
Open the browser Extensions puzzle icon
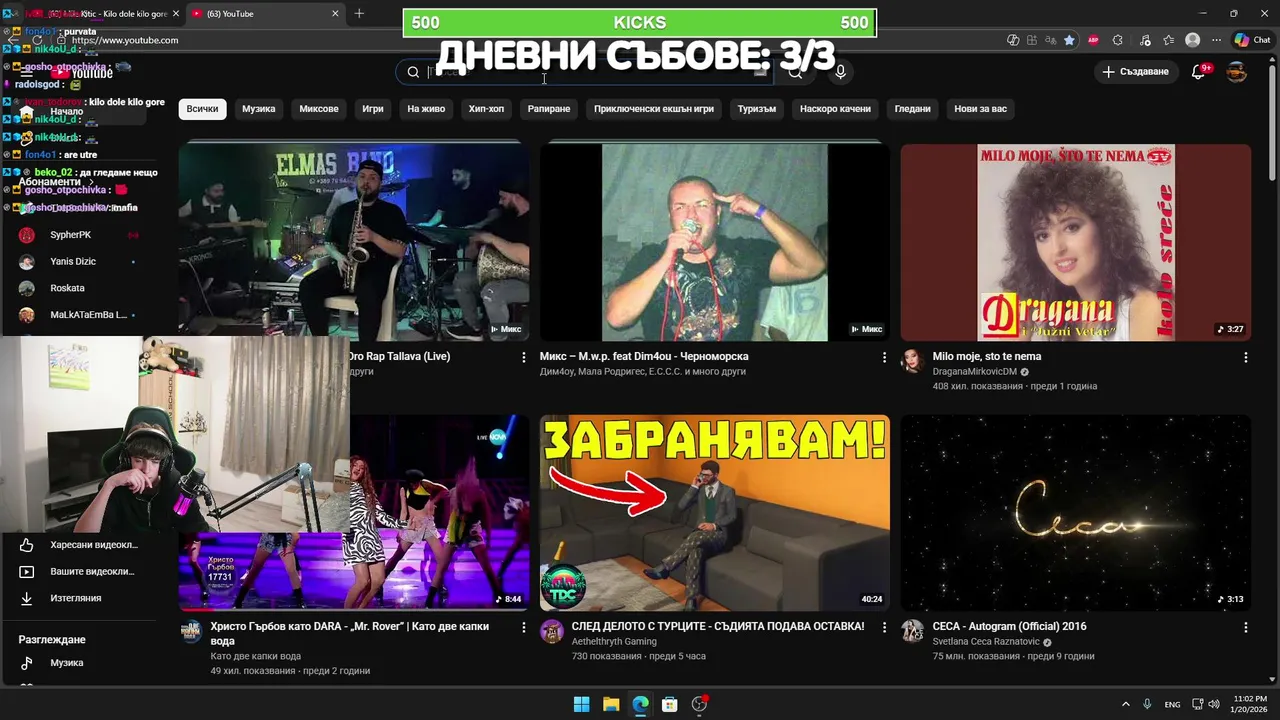tap(1118, 40)
